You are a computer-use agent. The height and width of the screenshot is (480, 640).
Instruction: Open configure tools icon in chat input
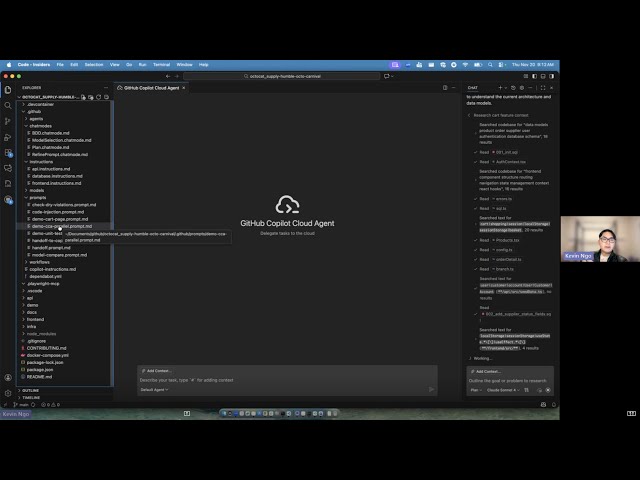527,390
